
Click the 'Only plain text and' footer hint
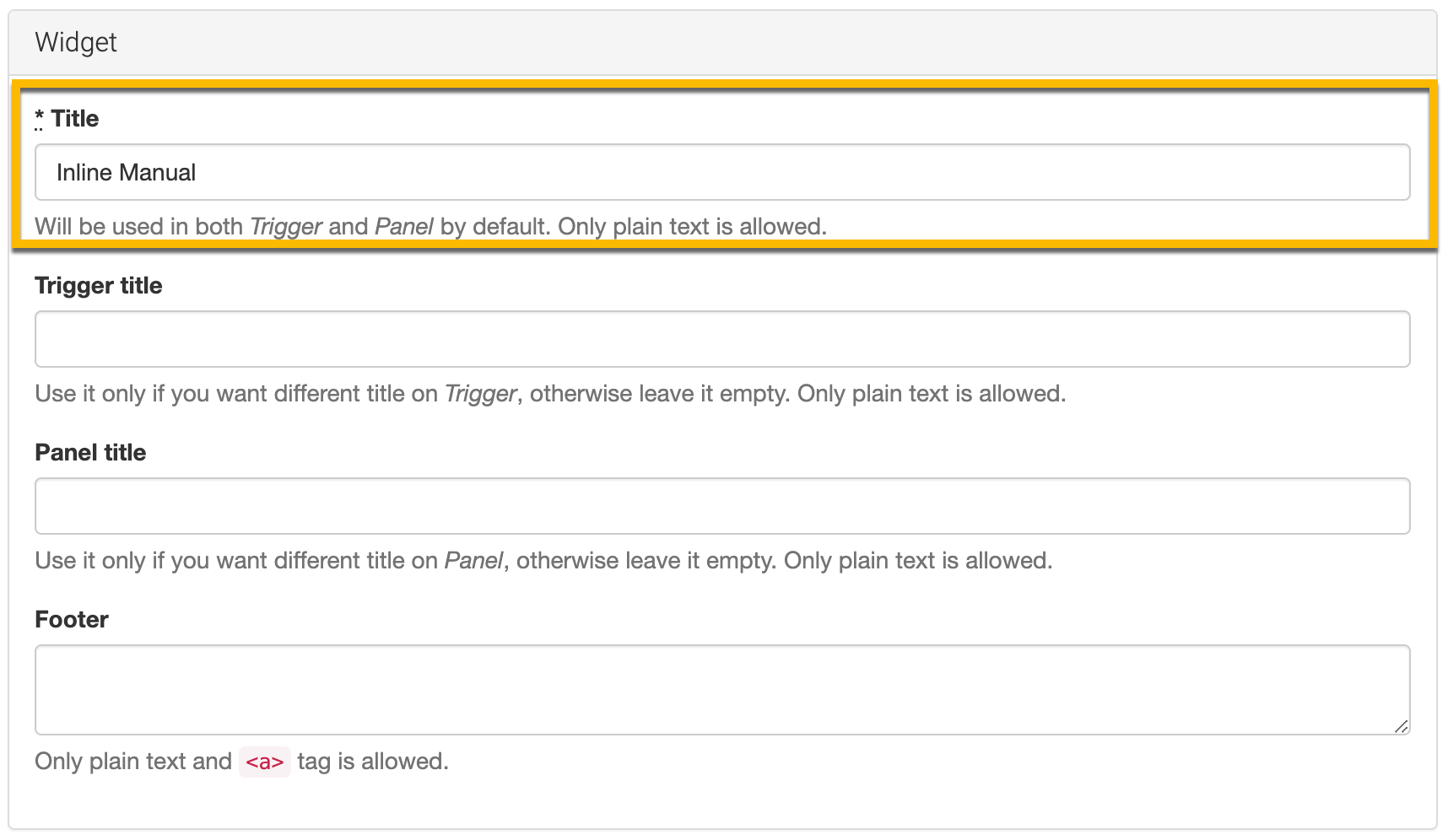[x=133, y=762]
